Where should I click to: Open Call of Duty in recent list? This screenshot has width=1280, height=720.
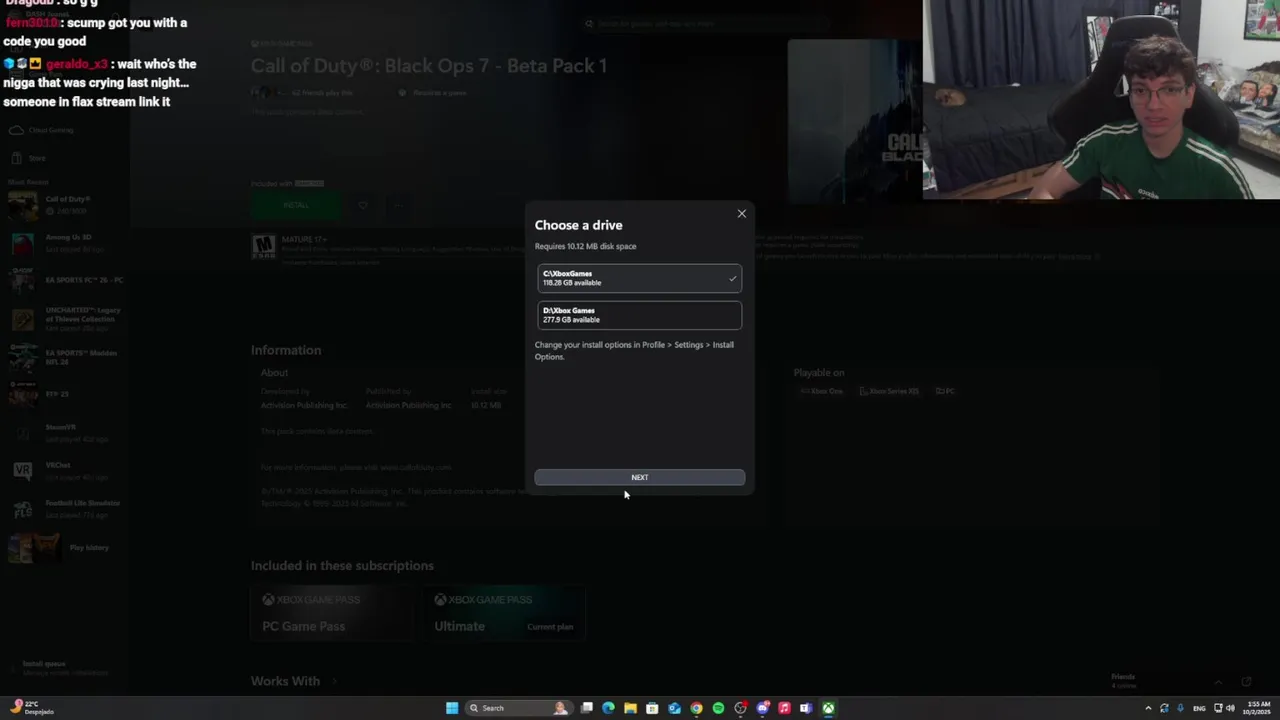(64, 204)
